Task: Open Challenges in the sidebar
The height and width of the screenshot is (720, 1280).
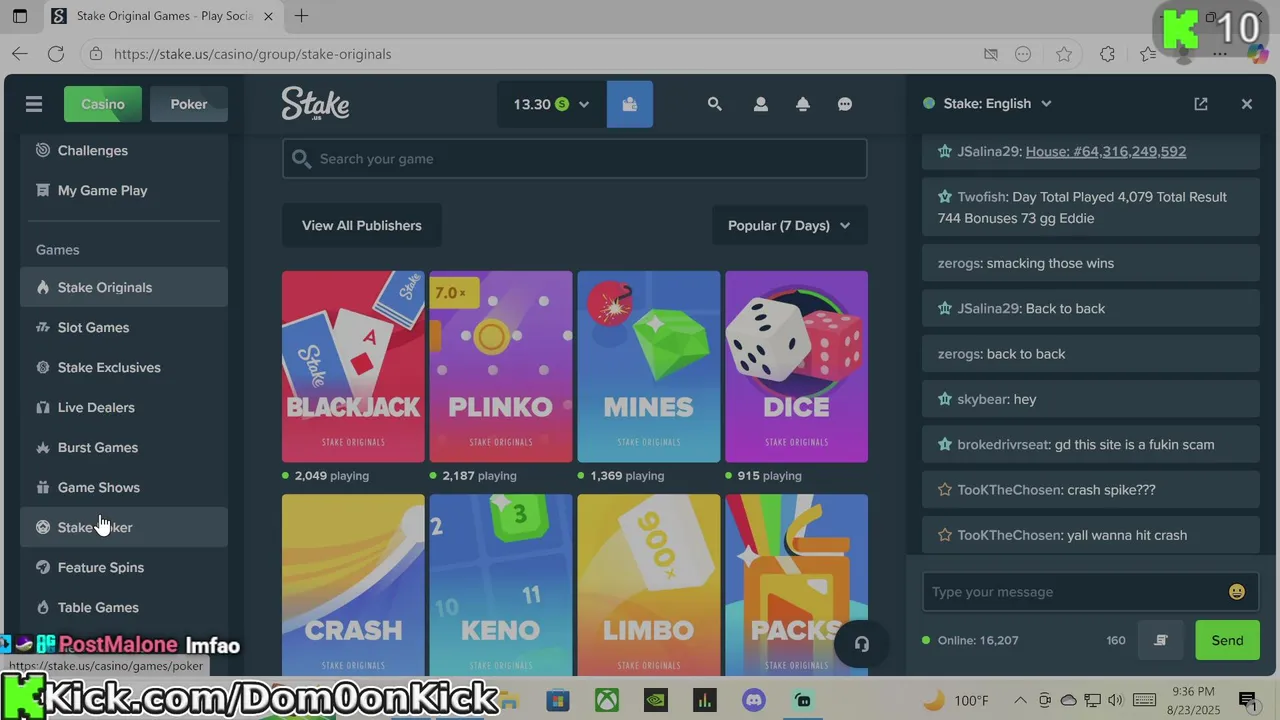Action: pos(124,150)
